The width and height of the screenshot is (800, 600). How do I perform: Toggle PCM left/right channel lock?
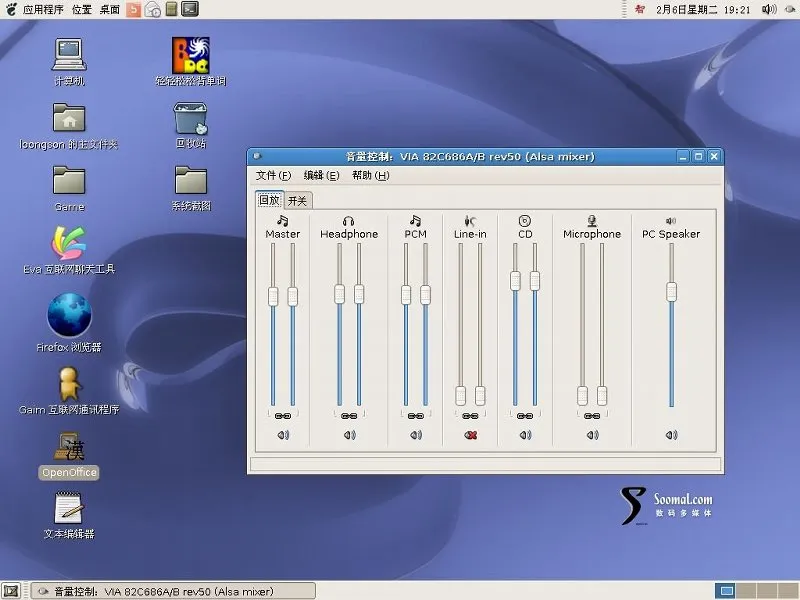(416, 416)
